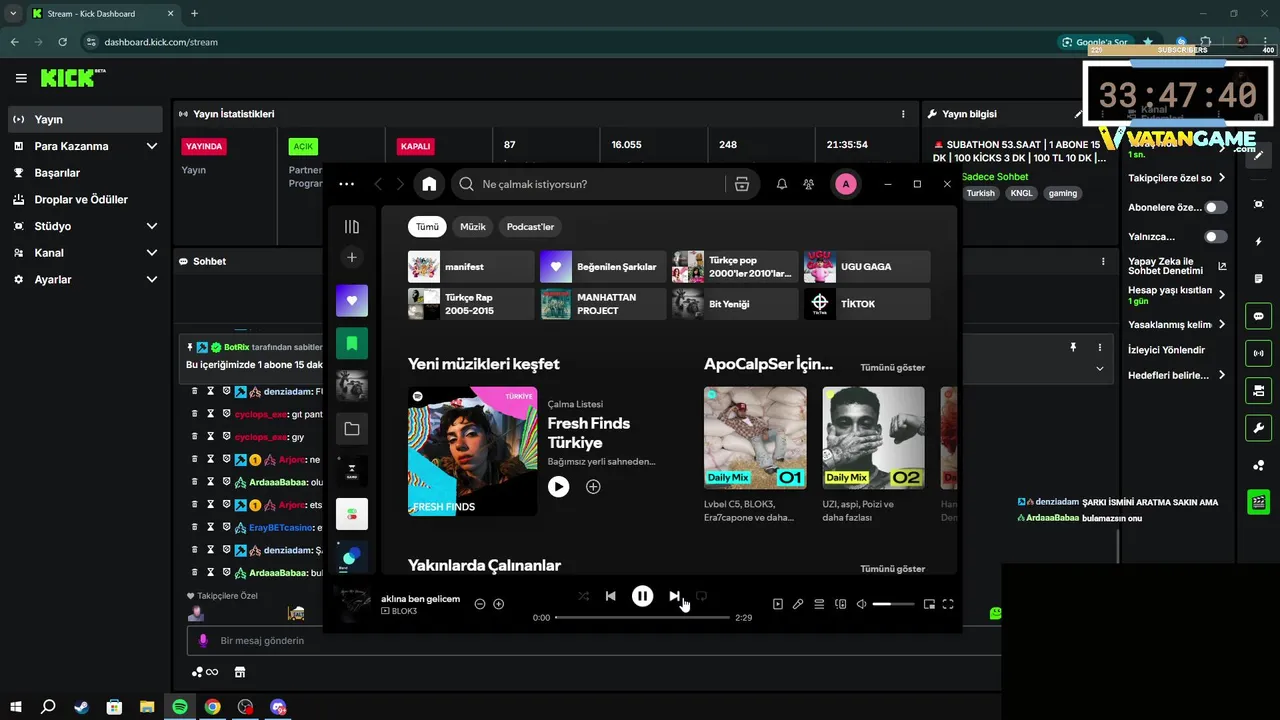The height and width of the screenshot is (720, 1280).
Task: Open Spotify notifications bell
Action: pyautogui.click(x=782, y=184)
